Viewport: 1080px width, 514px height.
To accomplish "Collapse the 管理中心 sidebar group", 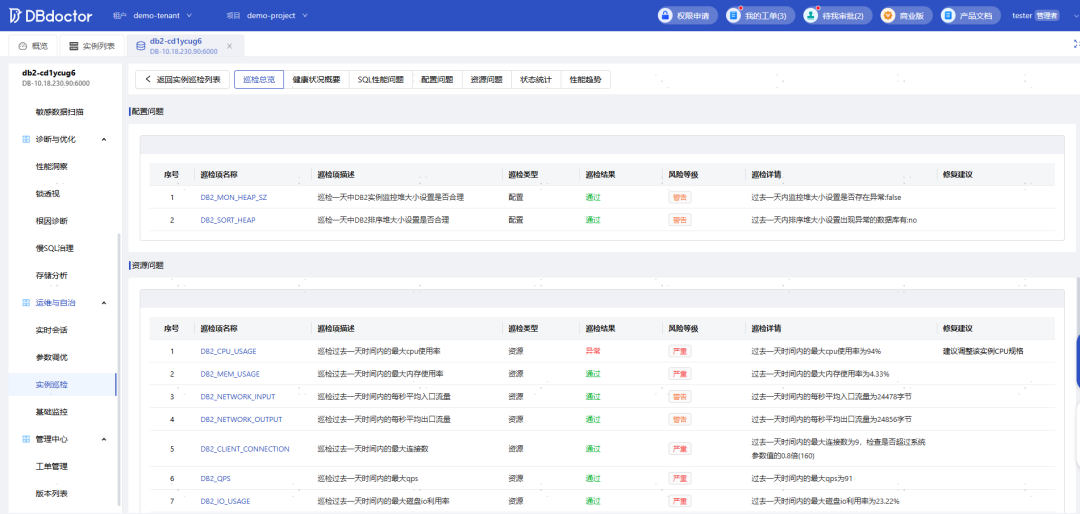I will pyautogui.click(x=104, y=439).
